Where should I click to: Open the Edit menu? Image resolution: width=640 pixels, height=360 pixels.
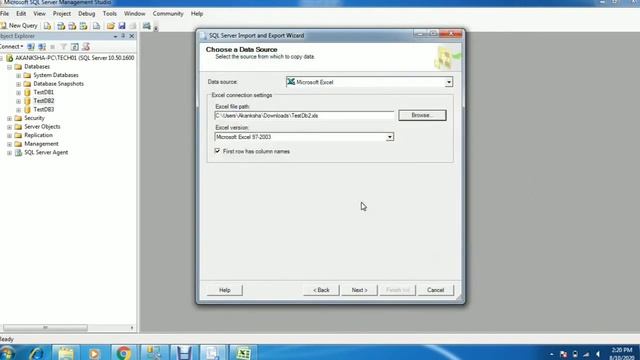tap(21, 13)
